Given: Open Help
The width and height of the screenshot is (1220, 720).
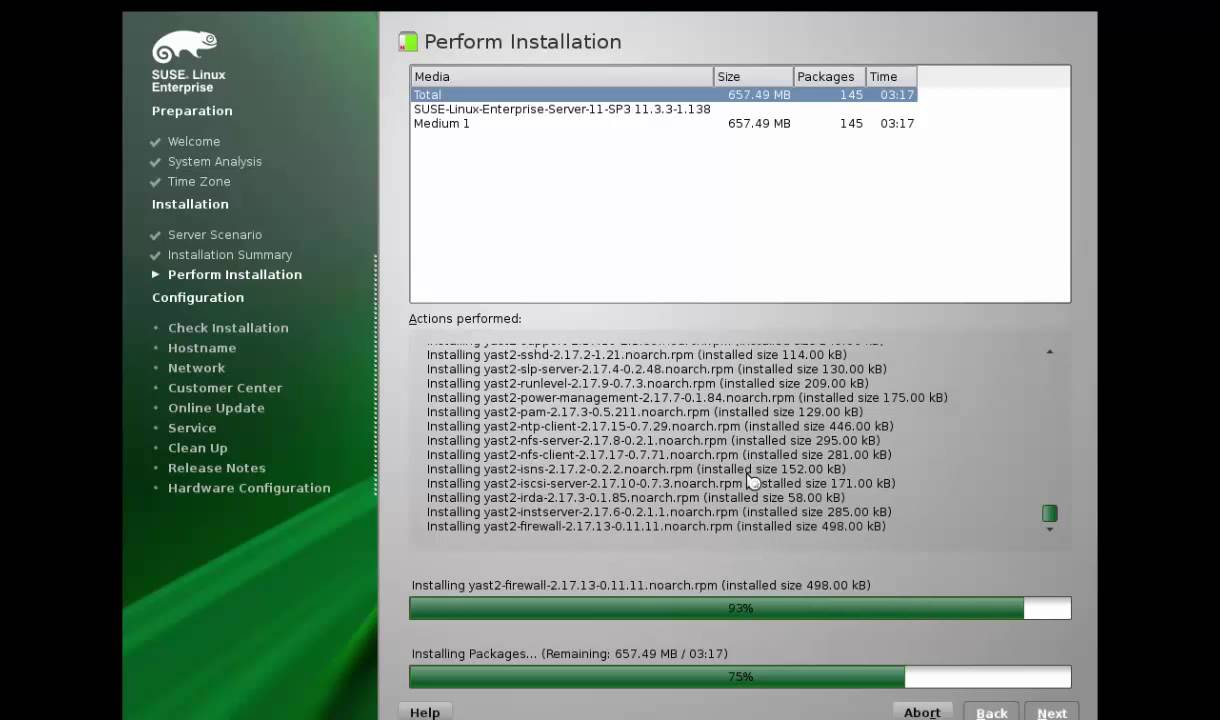Looking at the screenshot, I should pos(425,712).
